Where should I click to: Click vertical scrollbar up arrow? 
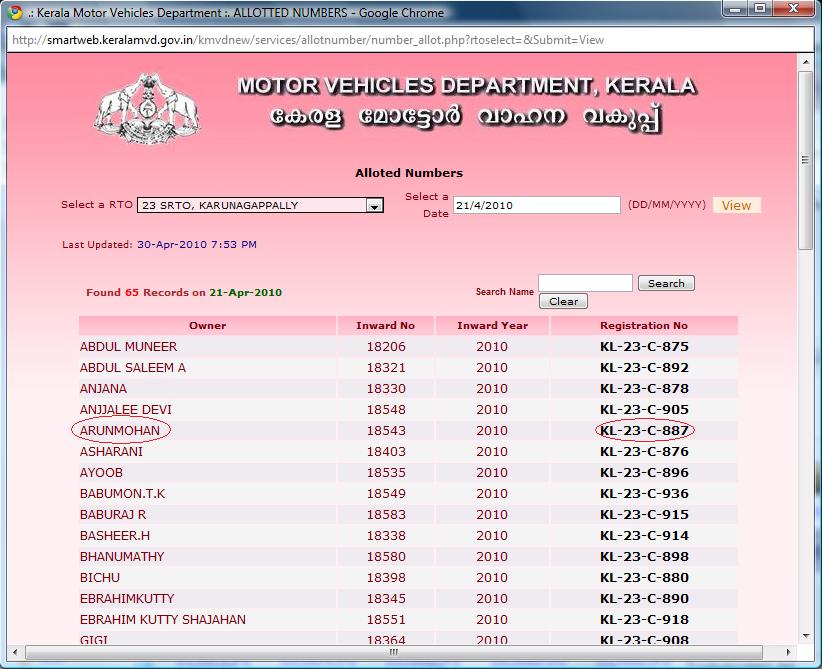(x=806, y=62)
